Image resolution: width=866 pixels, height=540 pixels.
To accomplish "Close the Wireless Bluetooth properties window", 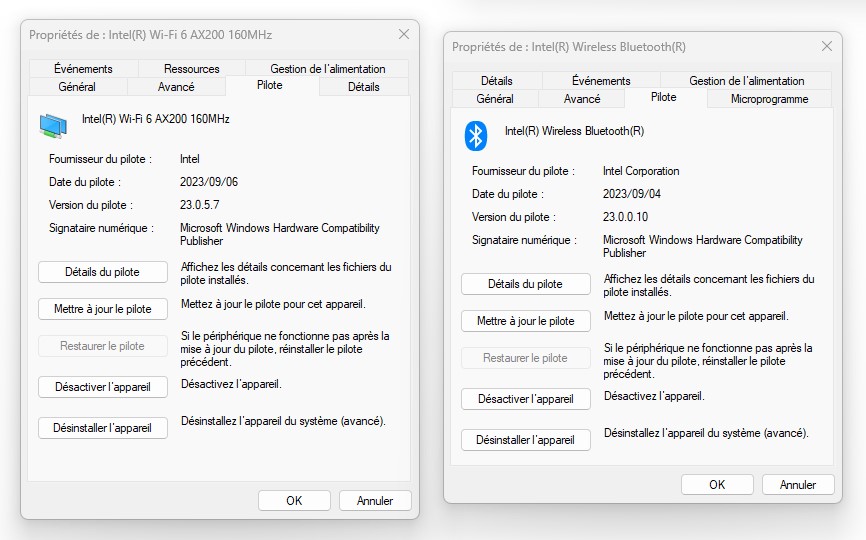I will tap(826, 46).
